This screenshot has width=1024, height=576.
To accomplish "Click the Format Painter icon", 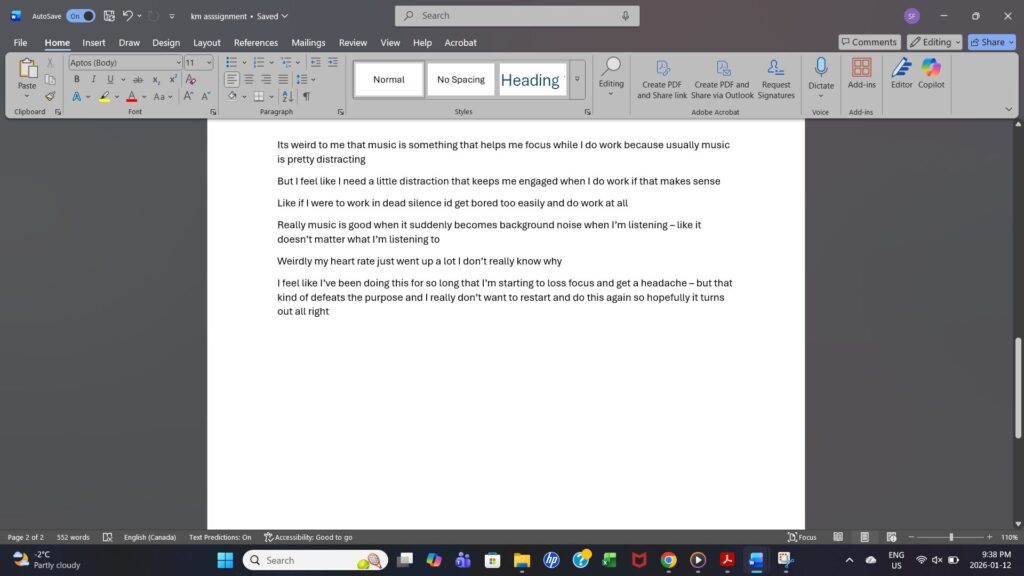I will point(50,97).
